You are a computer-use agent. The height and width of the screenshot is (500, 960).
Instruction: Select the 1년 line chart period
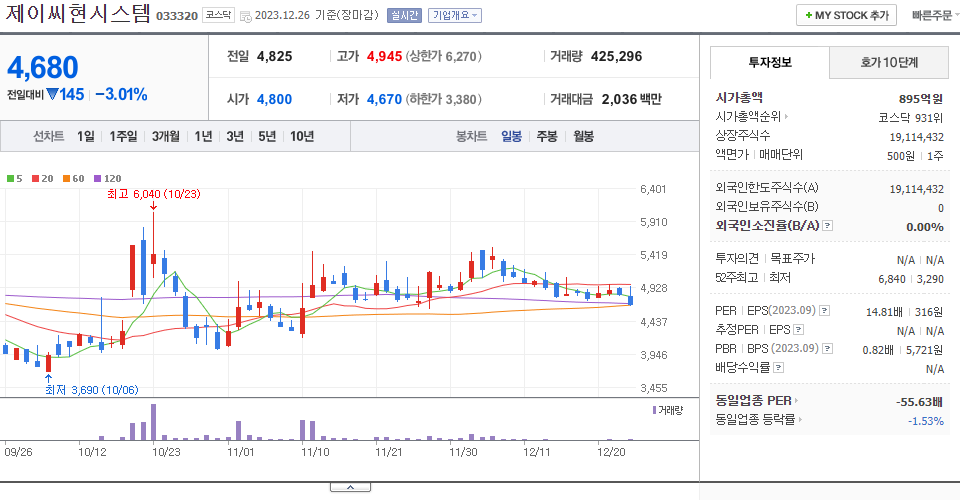[x=203, y=136]
